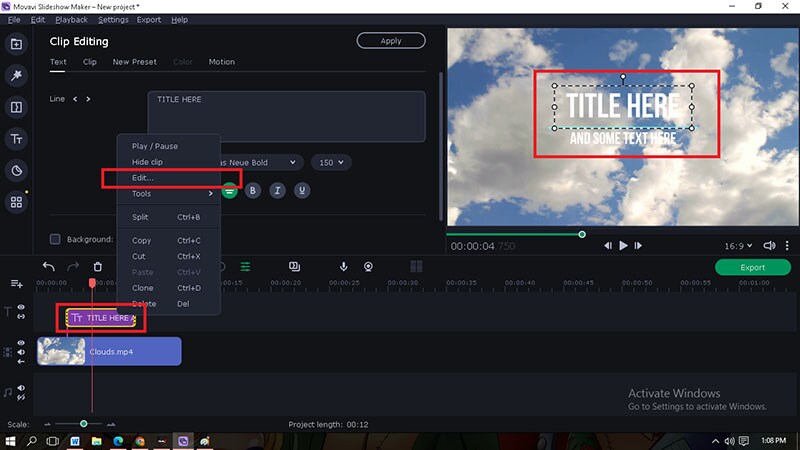Switch to the Motion tab
The image size is (800, 450).
point(221,62)
